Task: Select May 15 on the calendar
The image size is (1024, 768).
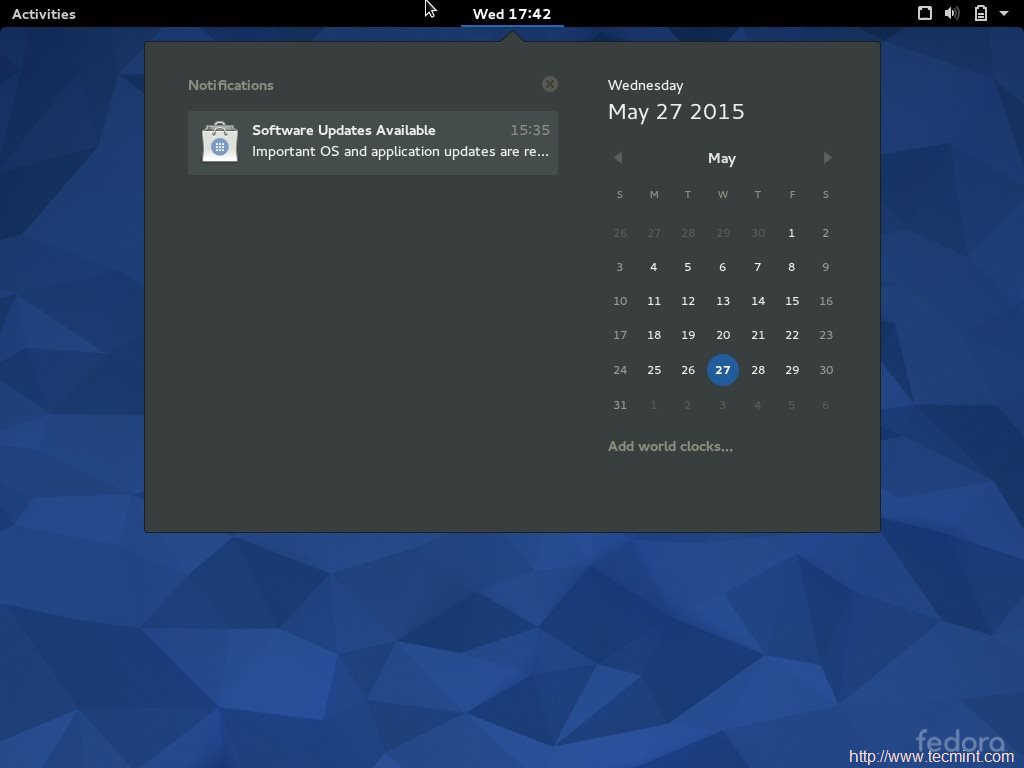Action: click(x=792, y=300)
